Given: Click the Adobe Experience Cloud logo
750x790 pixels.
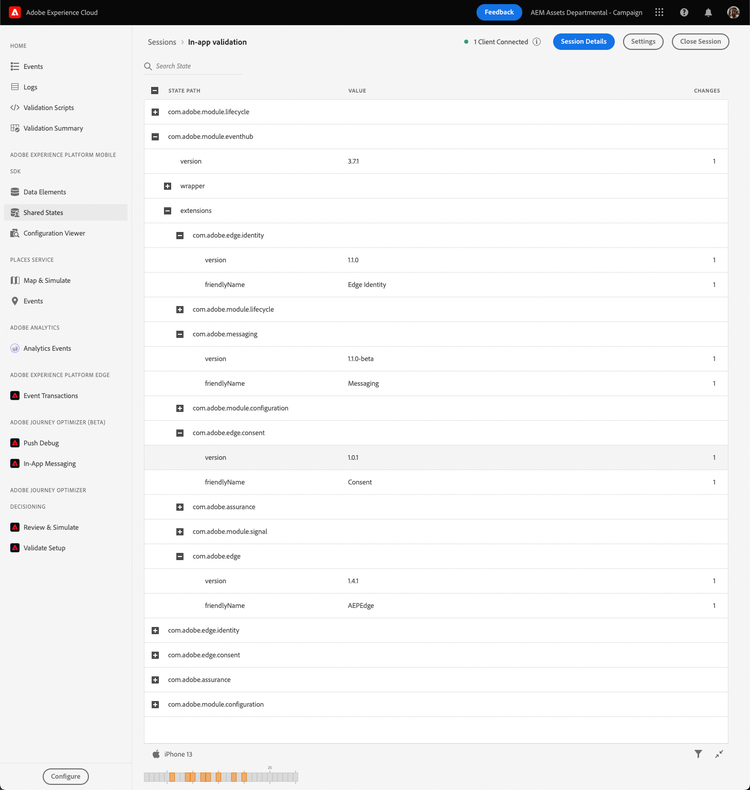Looking at the screenshot, I should click(x=15, y=12).
